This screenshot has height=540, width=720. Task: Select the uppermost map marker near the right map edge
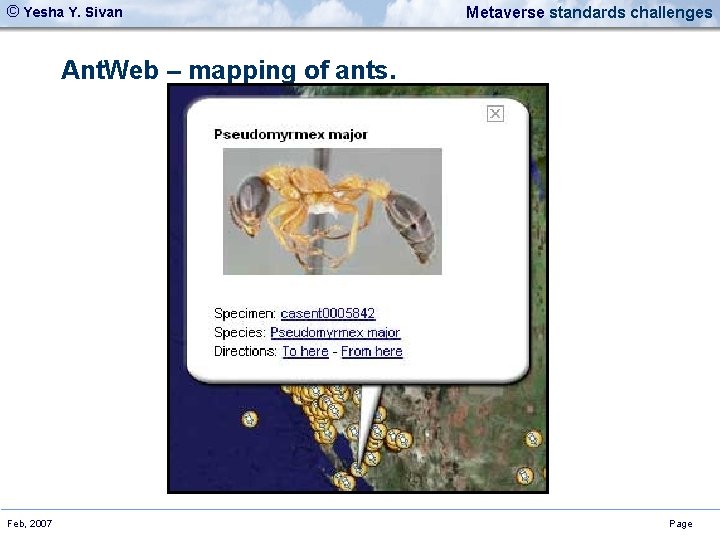click(x=533, y=439)
